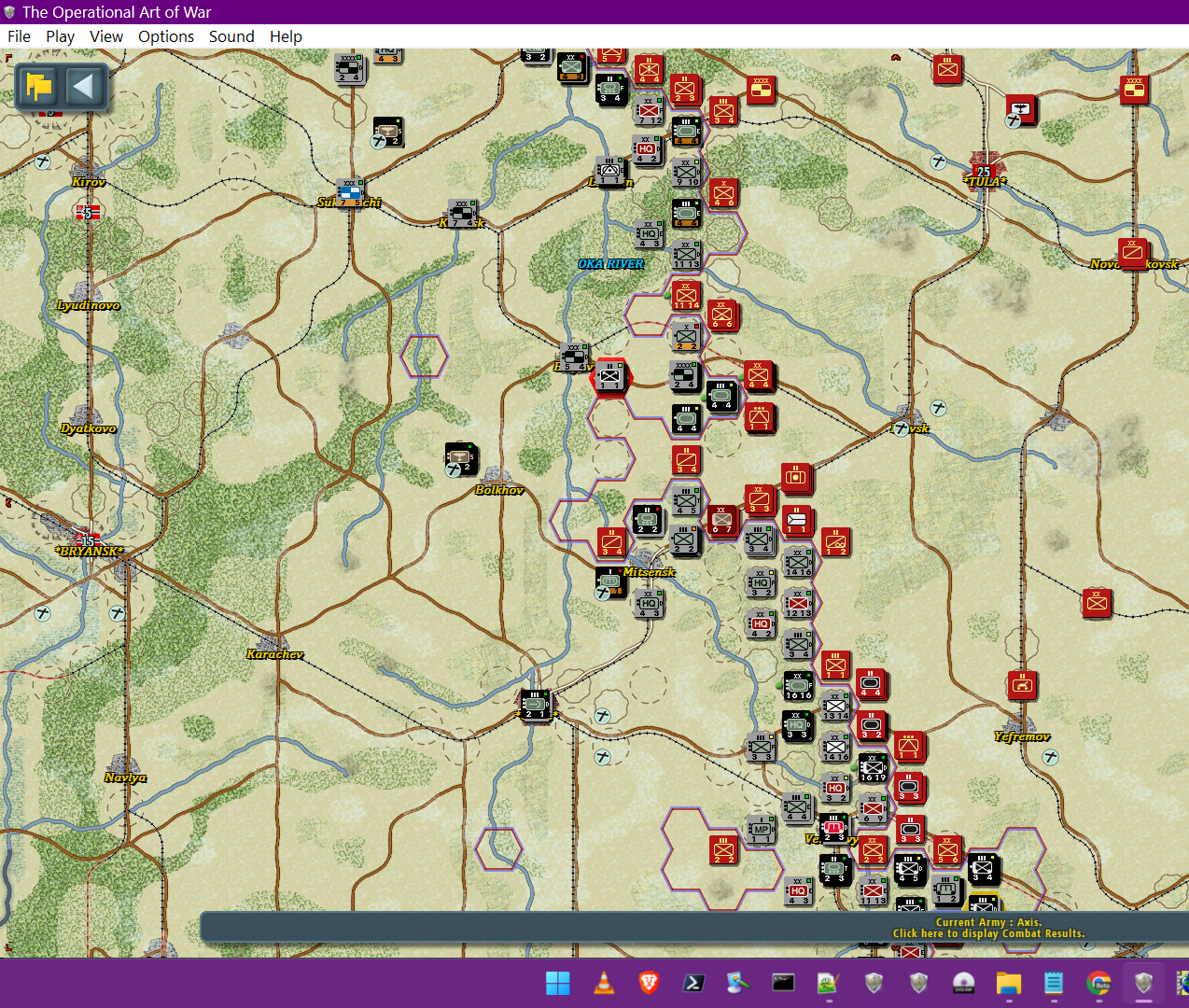The image size is (1189, 1008).
Task: Open the Play menu
Action: pos(60,36)
